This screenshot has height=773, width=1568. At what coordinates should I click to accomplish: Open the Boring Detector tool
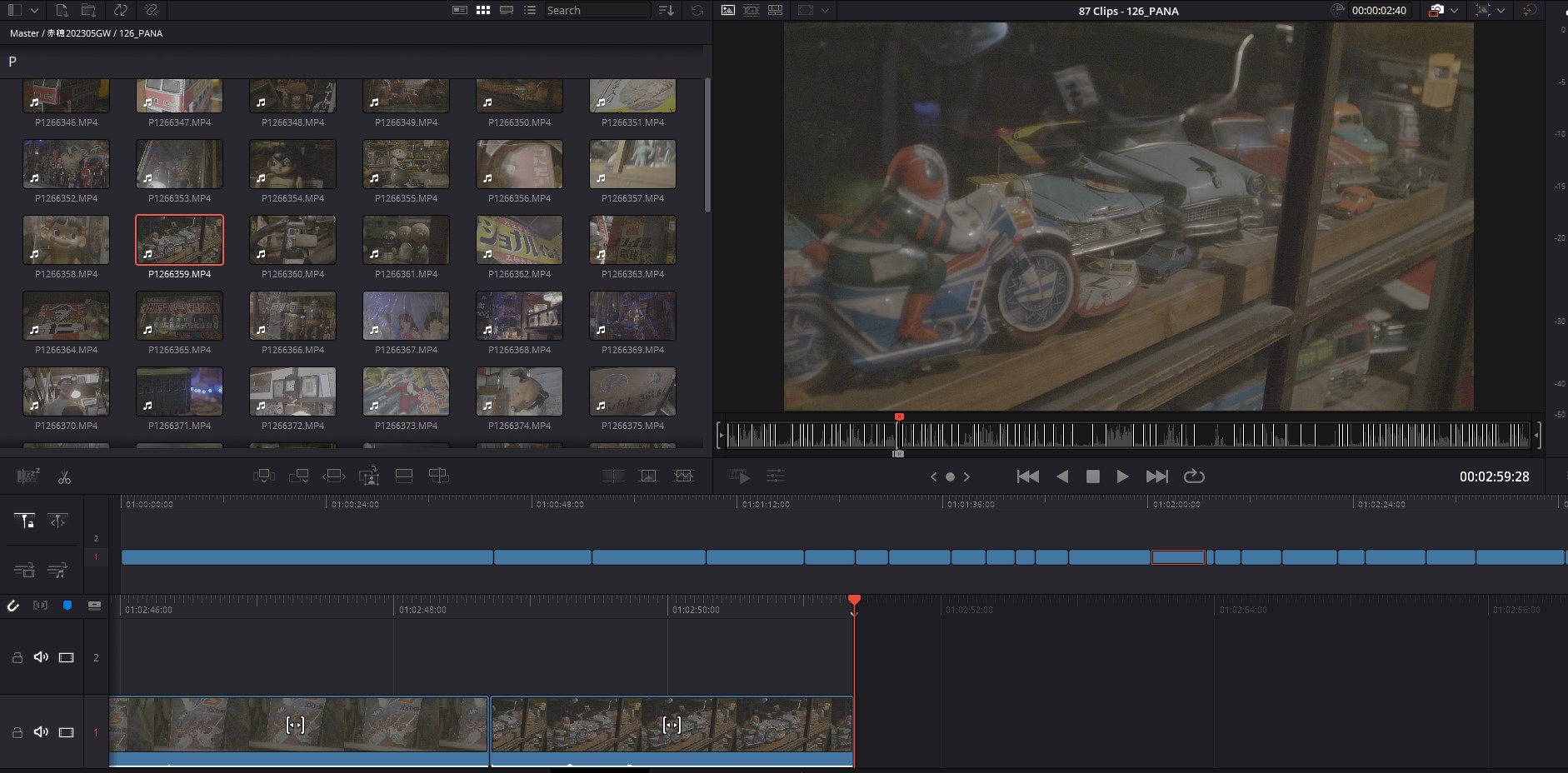pyautogui.click(x=28, y=476)
